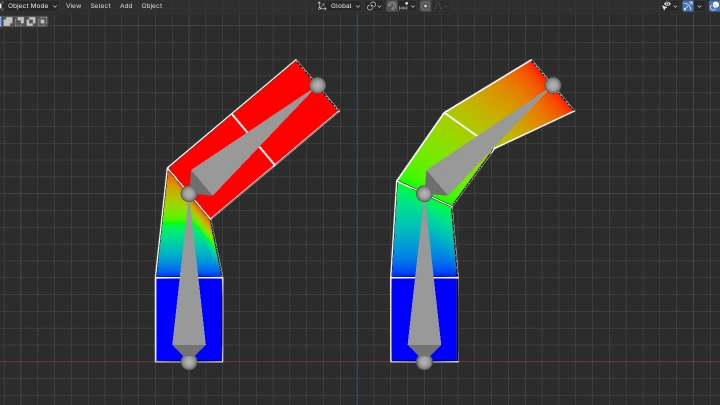720x405 pixels.
Task: Open the Object menu
Action: pos(152,6)
